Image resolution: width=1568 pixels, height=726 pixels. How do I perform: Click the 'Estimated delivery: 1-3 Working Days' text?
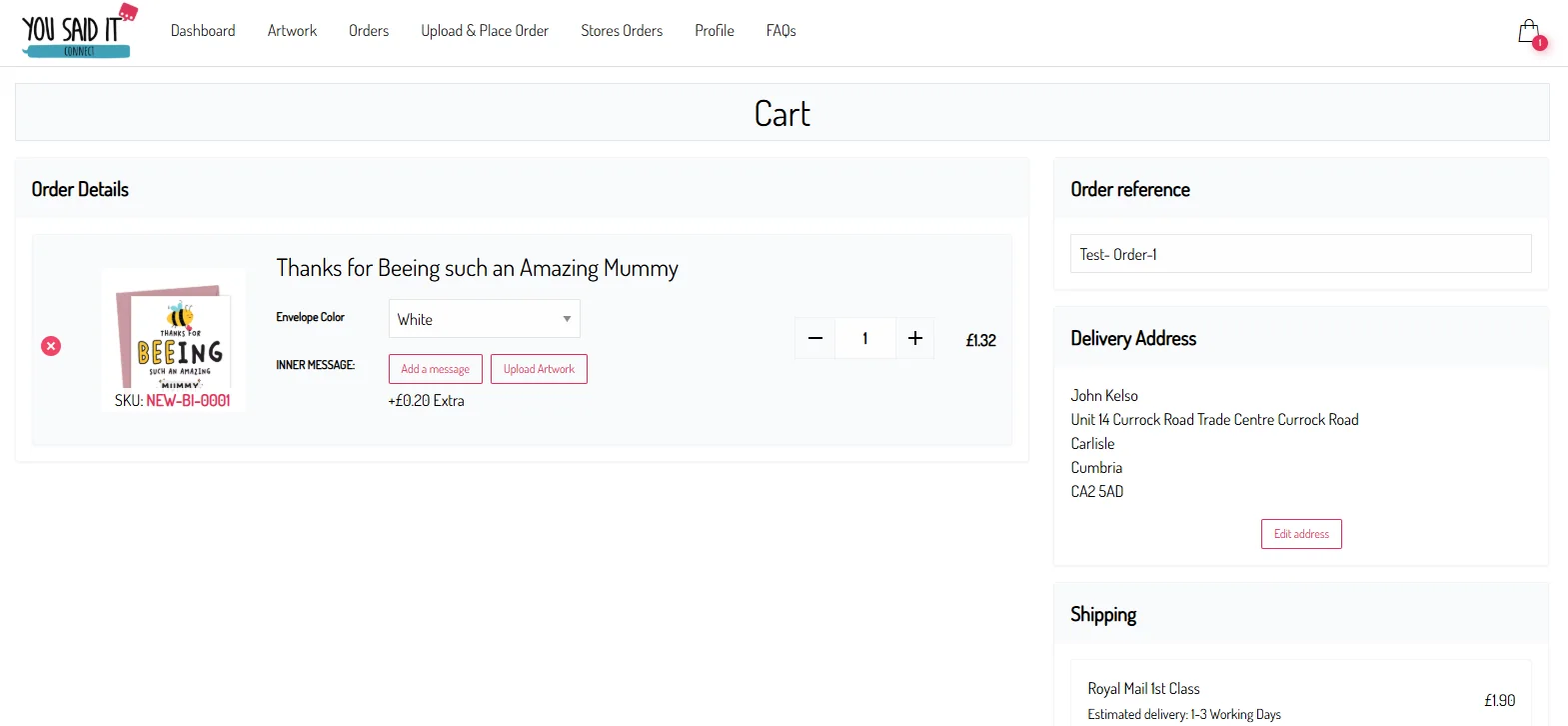coord(1184,714)
